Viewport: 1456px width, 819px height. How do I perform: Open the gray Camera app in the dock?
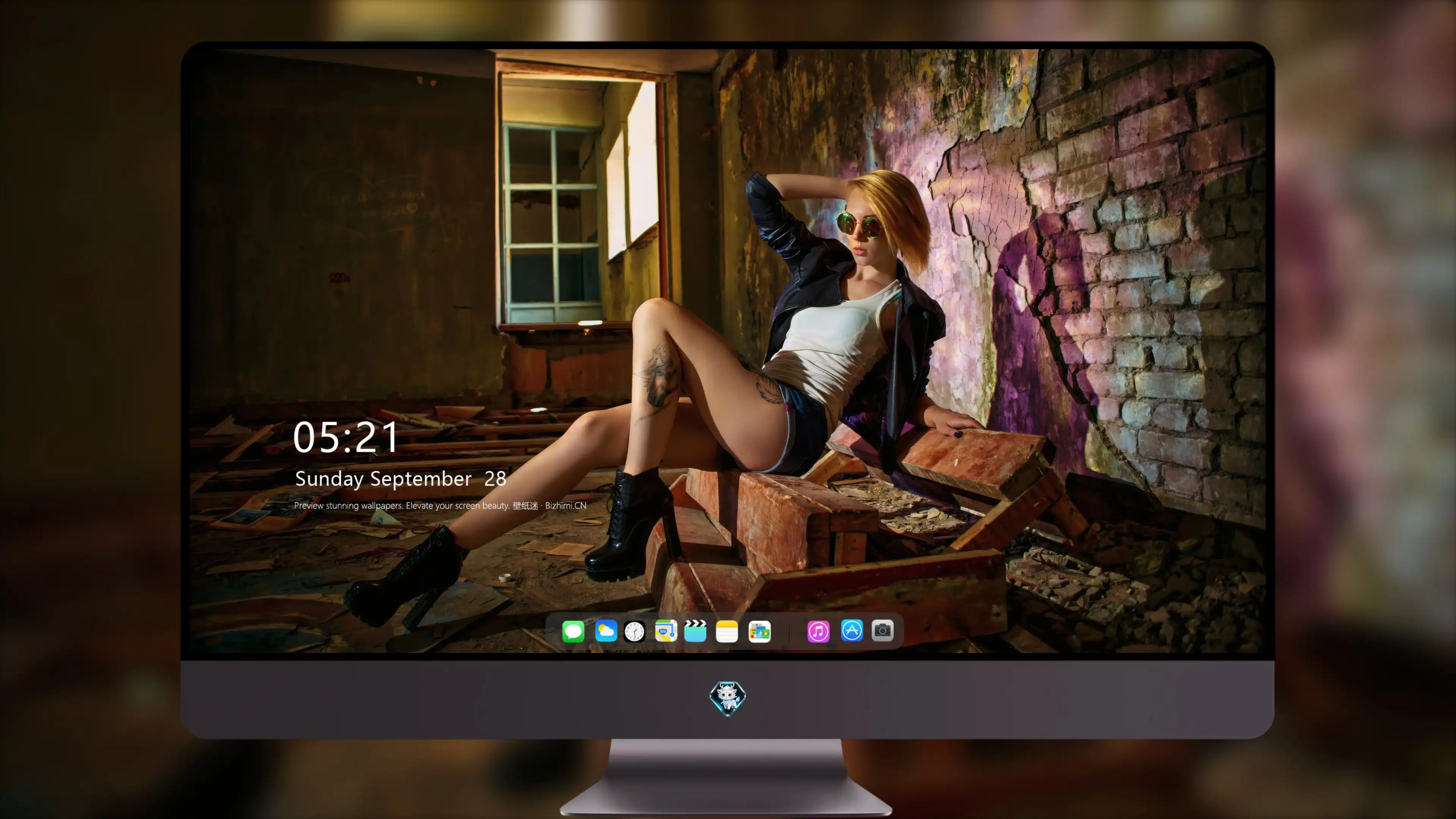882,630
